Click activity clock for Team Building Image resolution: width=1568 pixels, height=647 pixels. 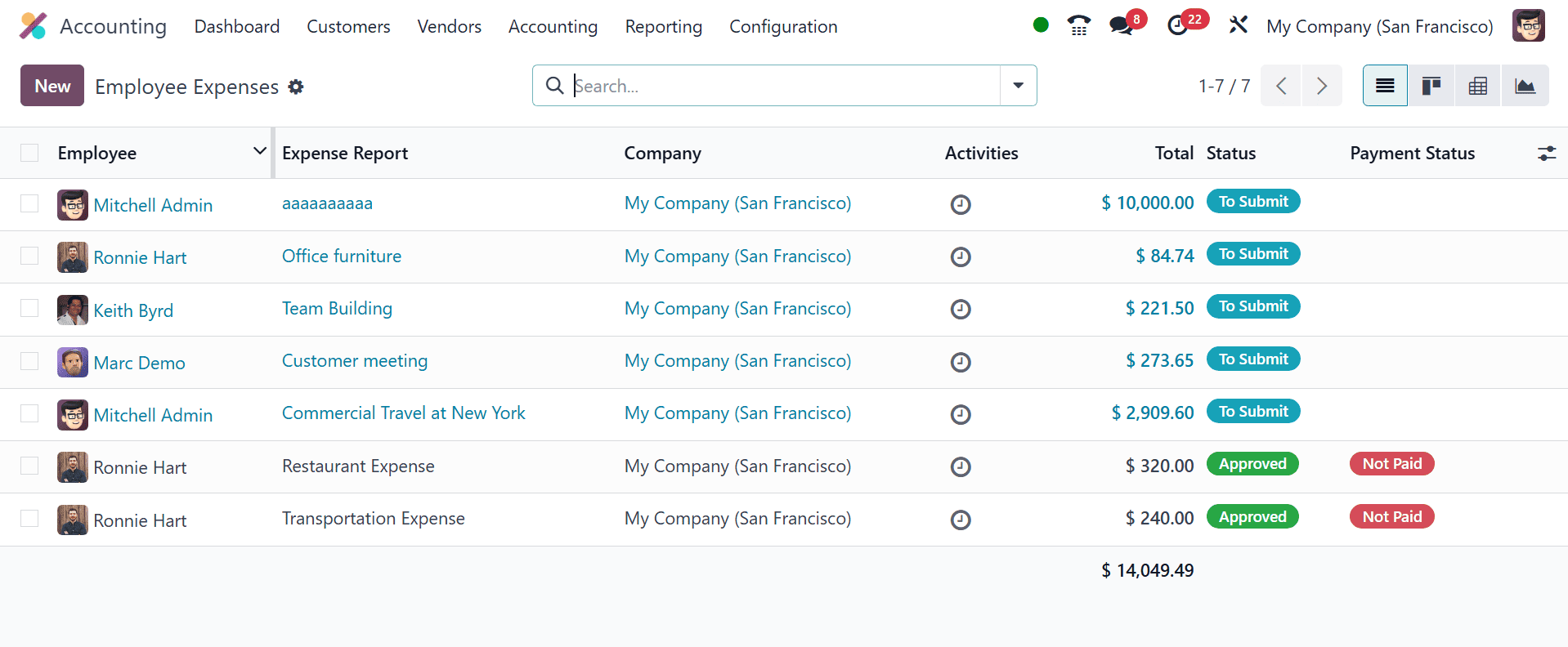[x=961, y=310]
